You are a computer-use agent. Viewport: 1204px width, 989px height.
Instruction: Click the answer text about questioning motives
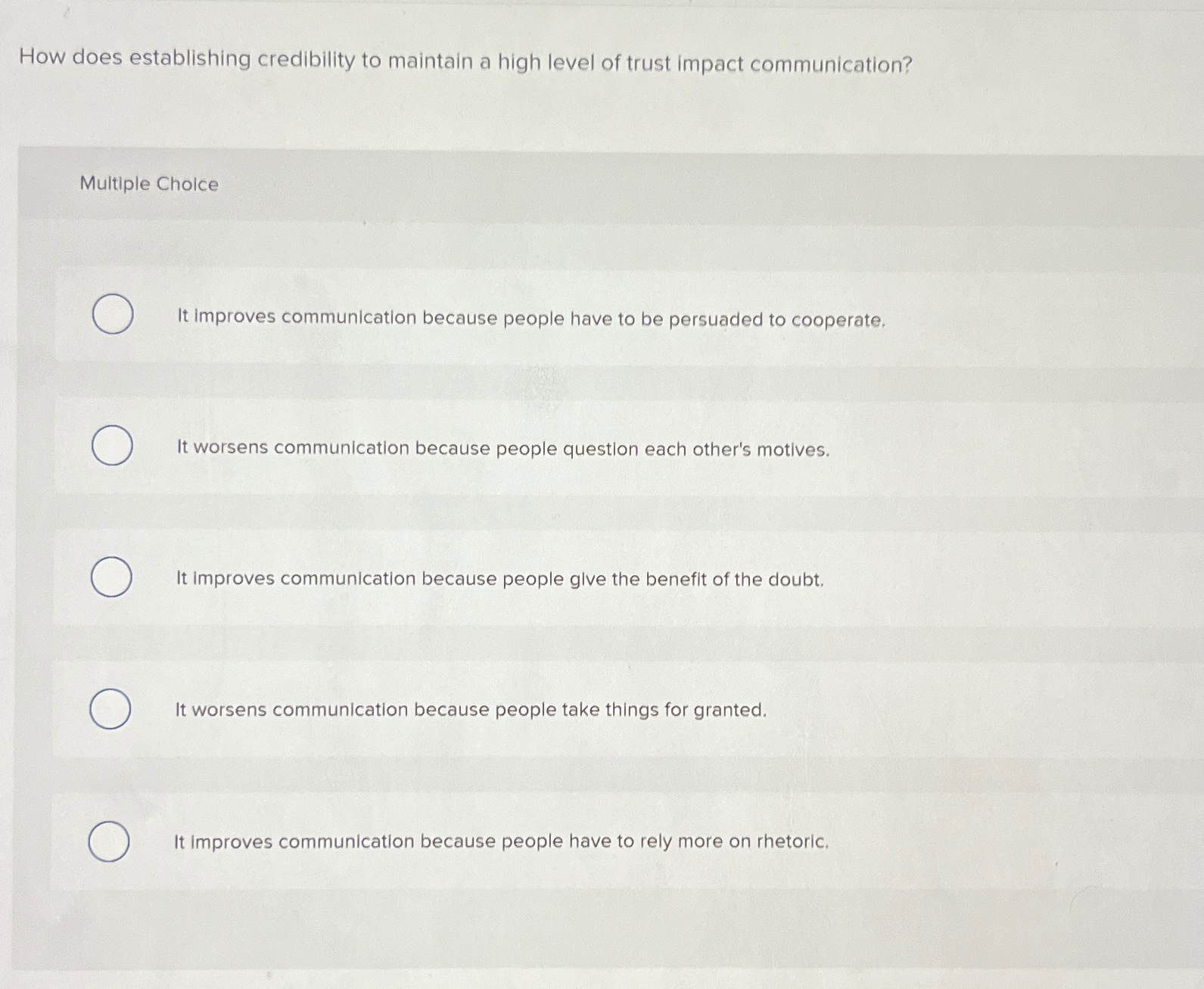tap(502, 449)
